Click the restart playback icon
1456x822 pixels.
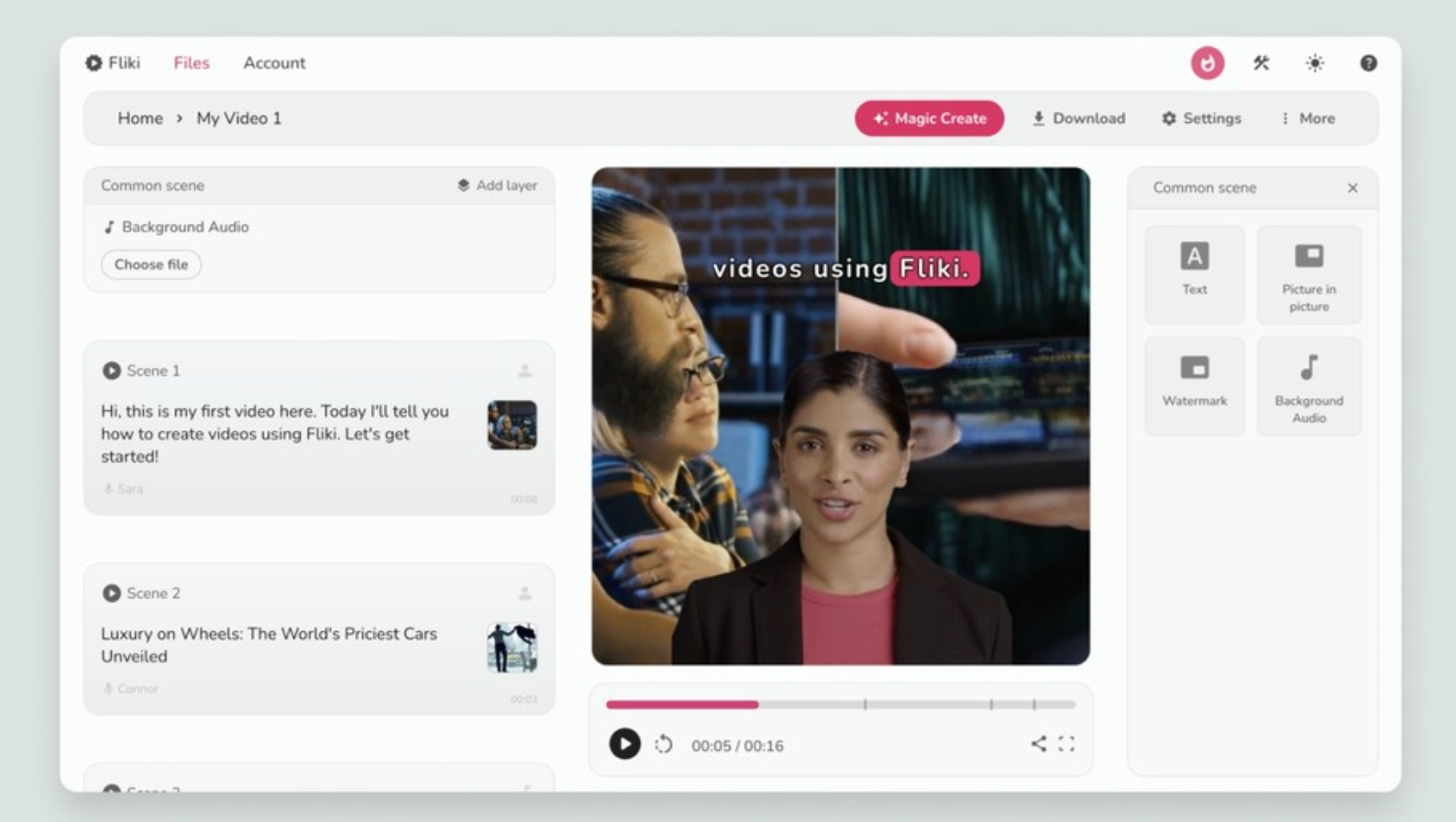pyautogui.click(x=664, y=744)
